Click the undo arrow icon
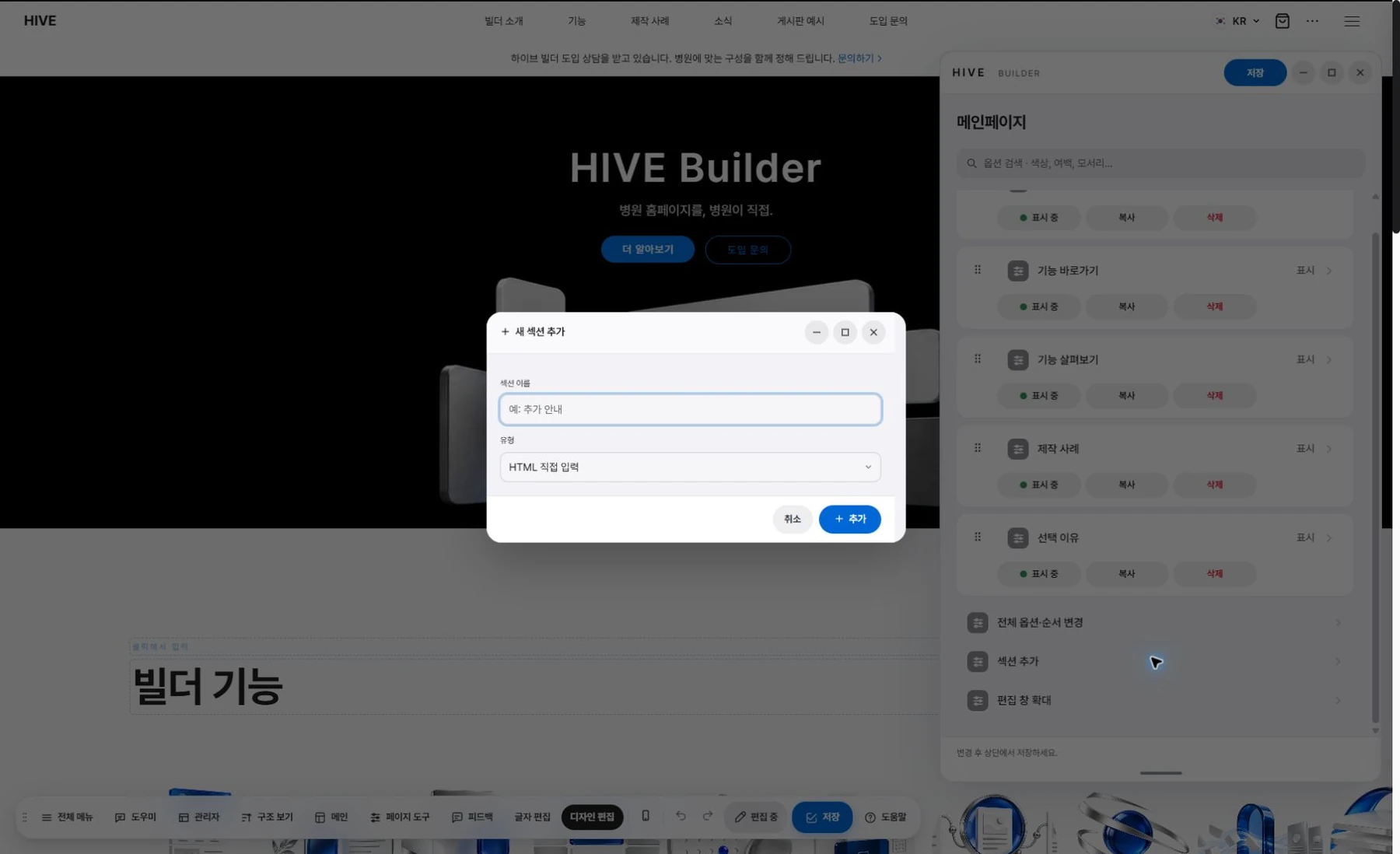 (681, 816)
